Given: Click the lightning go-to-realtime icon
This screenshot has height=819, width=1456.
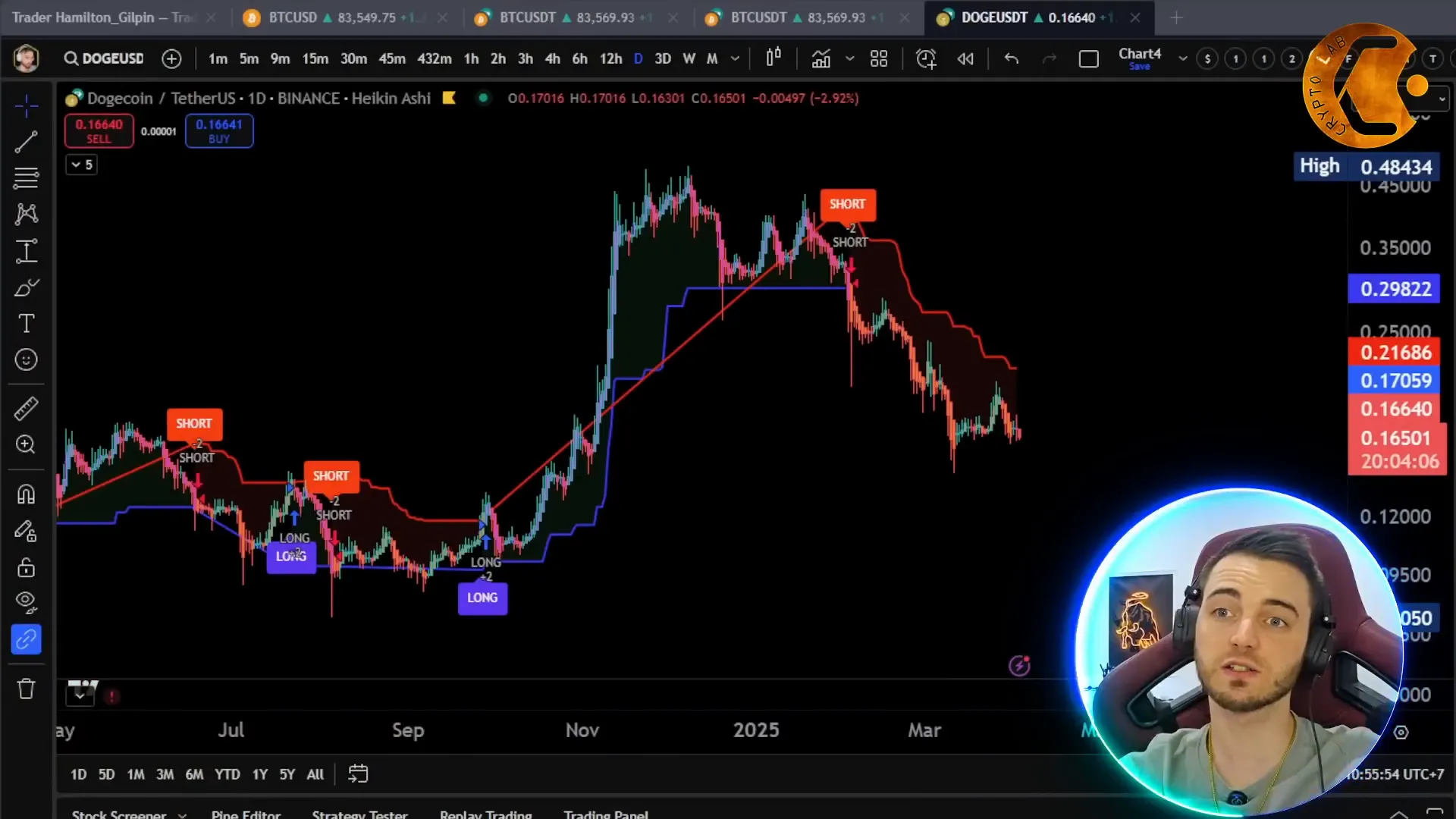Looking at the screenshot, I should (1019, 665).
